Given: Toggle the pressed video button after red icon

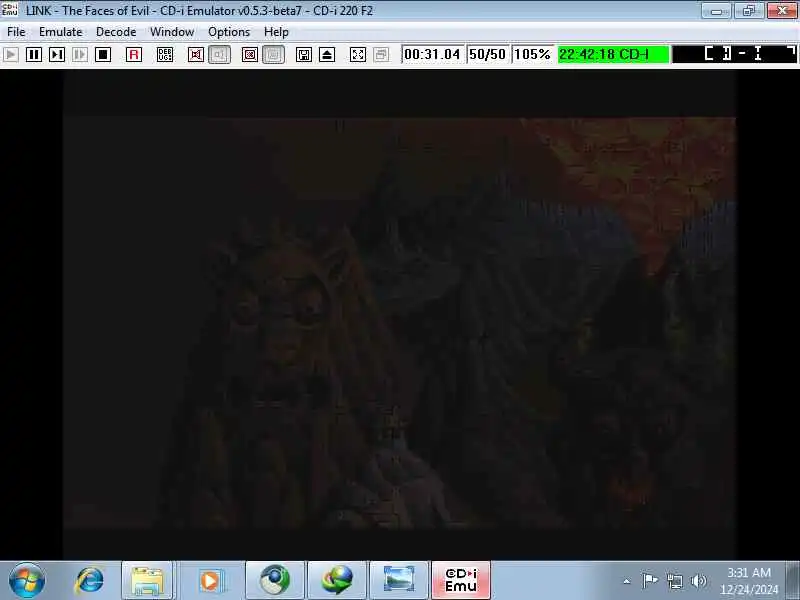Looking at the screenshot, I should (x=273, y=55).
